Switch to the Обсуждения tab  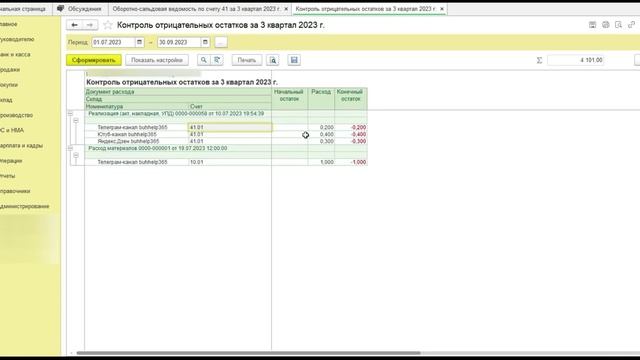pyautogui.click(x=80, y=9)
